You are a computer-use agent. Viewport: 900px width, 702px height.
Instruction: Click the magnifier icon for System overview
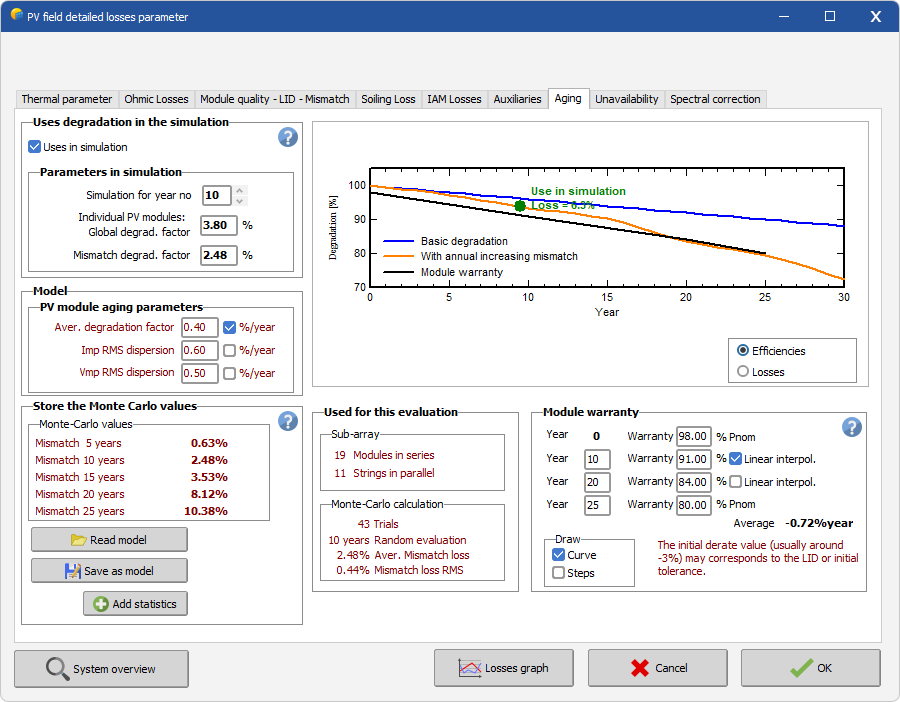pyautogui.click(x=57, y=669)
